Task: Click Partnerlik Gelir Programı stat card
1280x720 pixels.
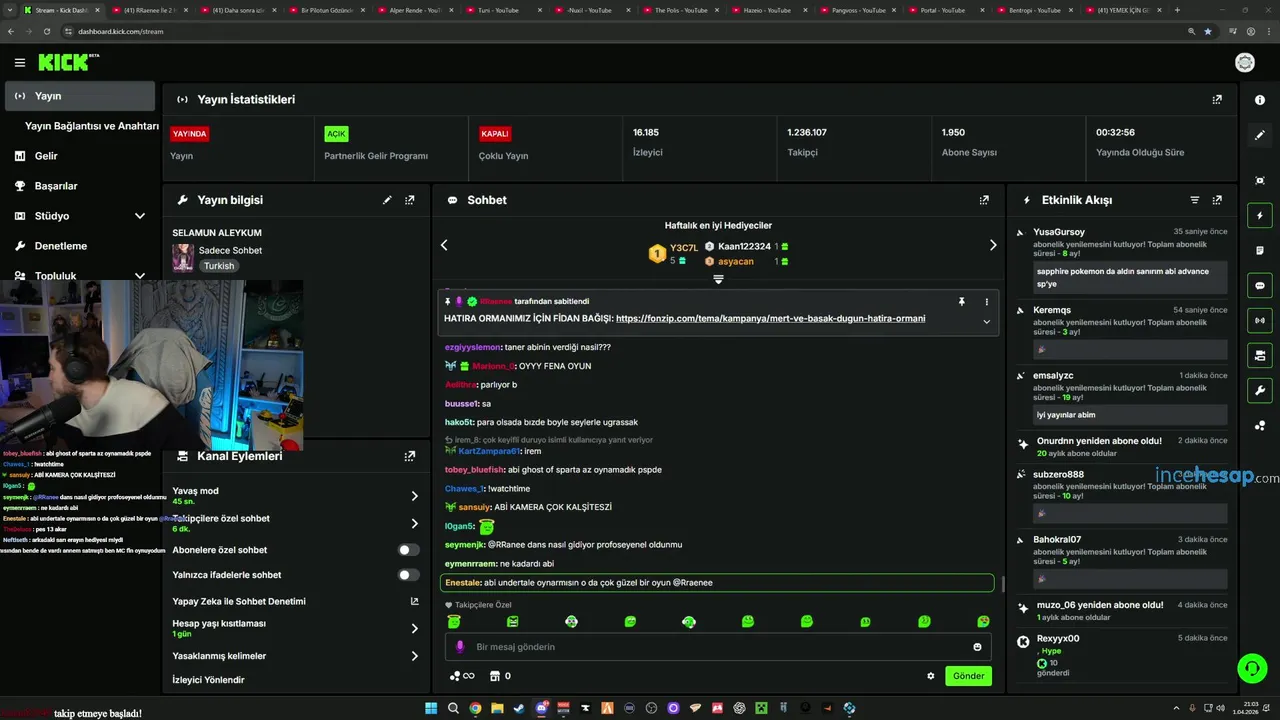Action: [392, 148]
